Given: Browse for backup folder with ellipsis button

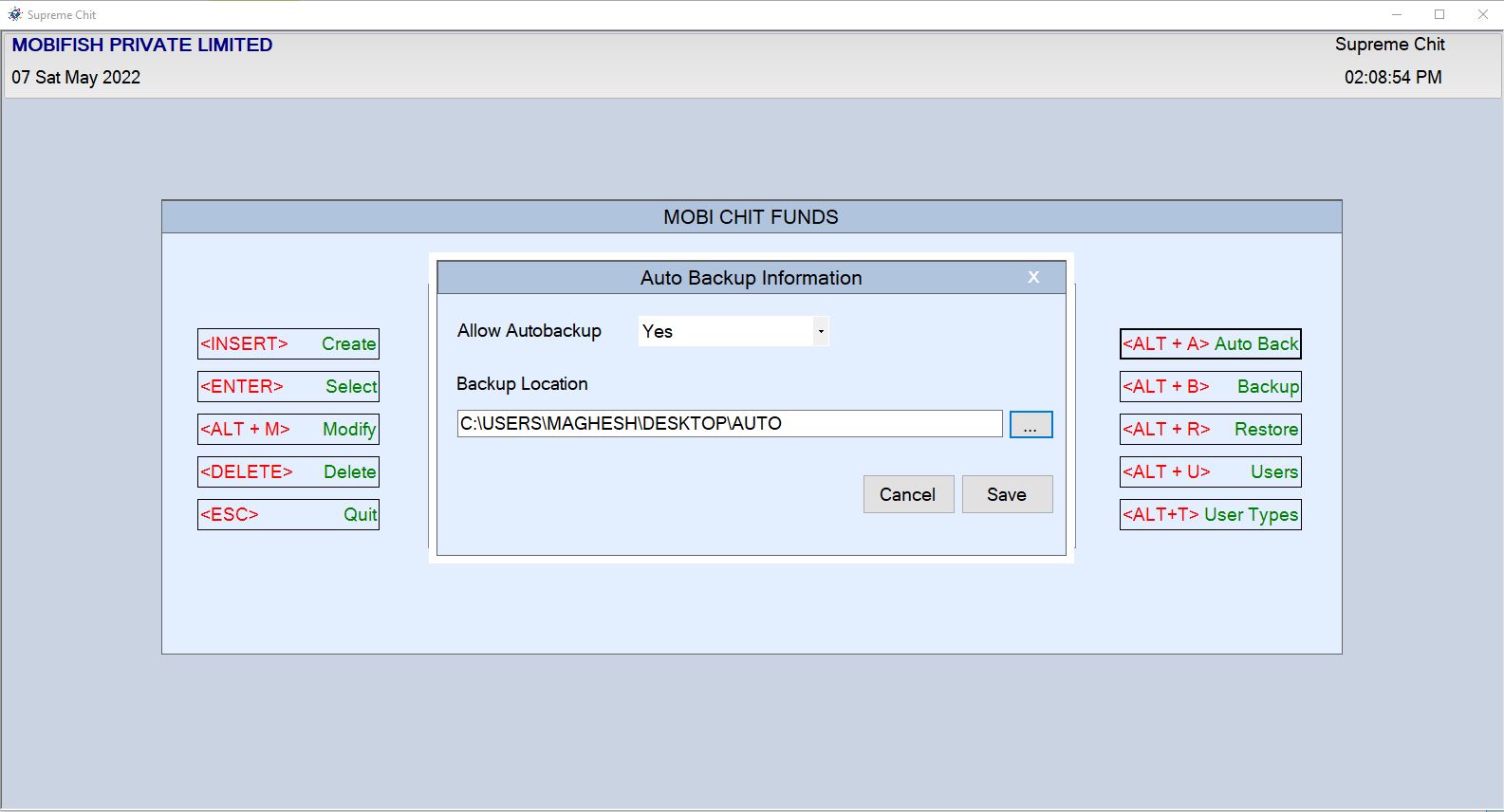Looking at the screenshot, I should click(1031, 424).
